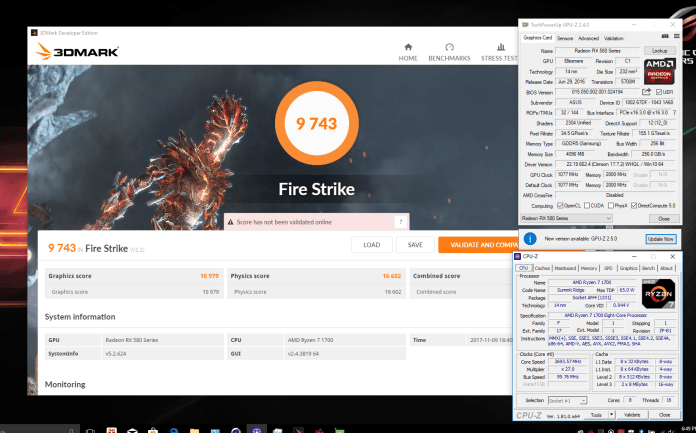The width and height of the screenshot is (696, 433).
Task: Click the Core Speed value in CPU-Z
Action: coord(568,361)
